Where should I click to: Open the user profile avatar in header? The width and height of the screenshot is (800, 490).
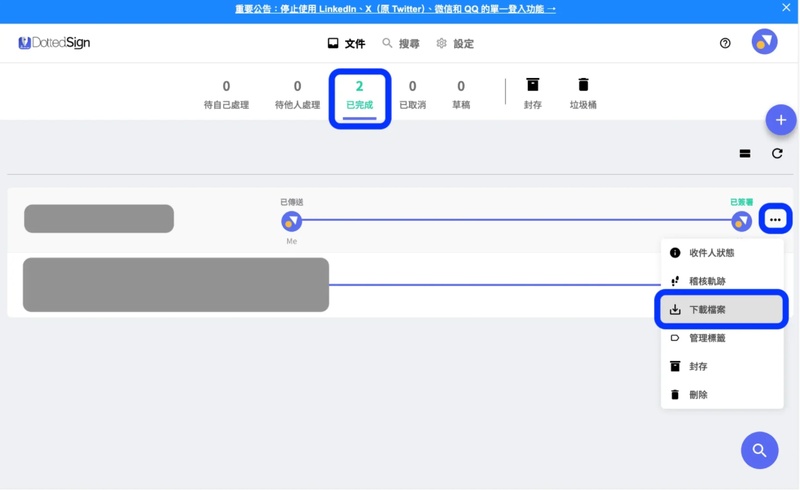(764, 42)
